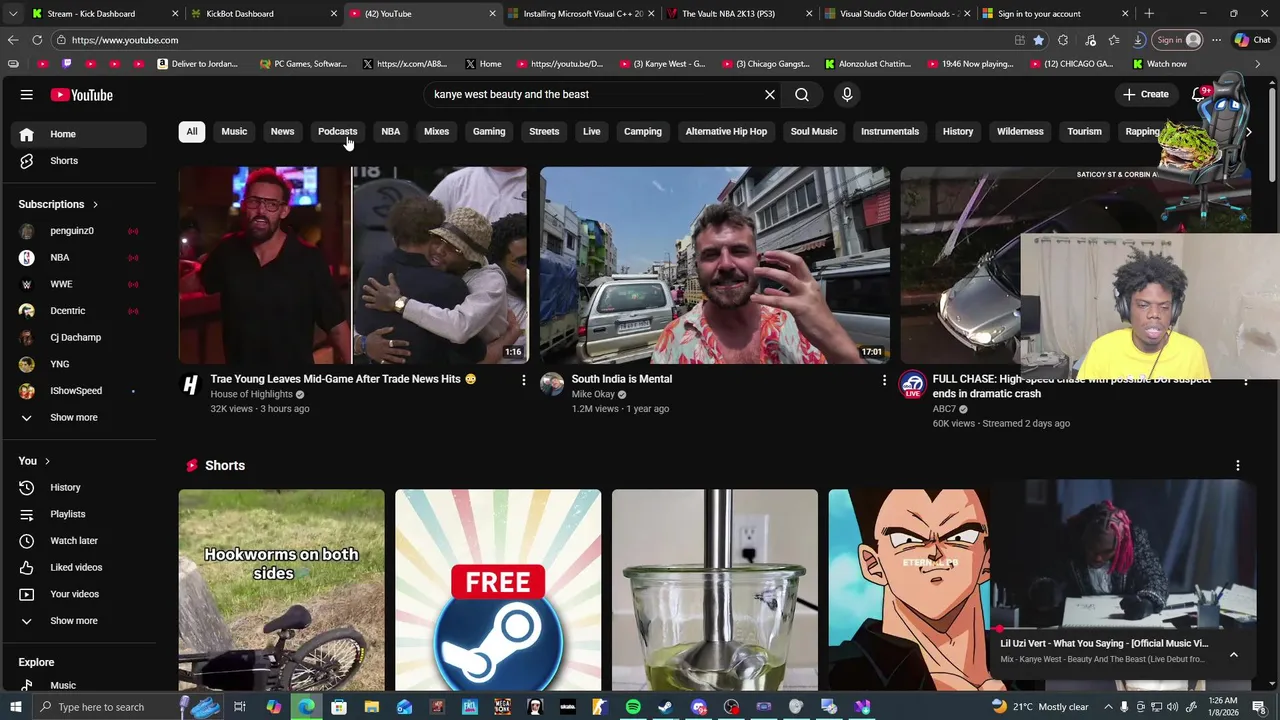Open the Hookworms on both sides short
Image resolution: width=1280 pixels, height=720 pixels.
(x=281, y=590)
